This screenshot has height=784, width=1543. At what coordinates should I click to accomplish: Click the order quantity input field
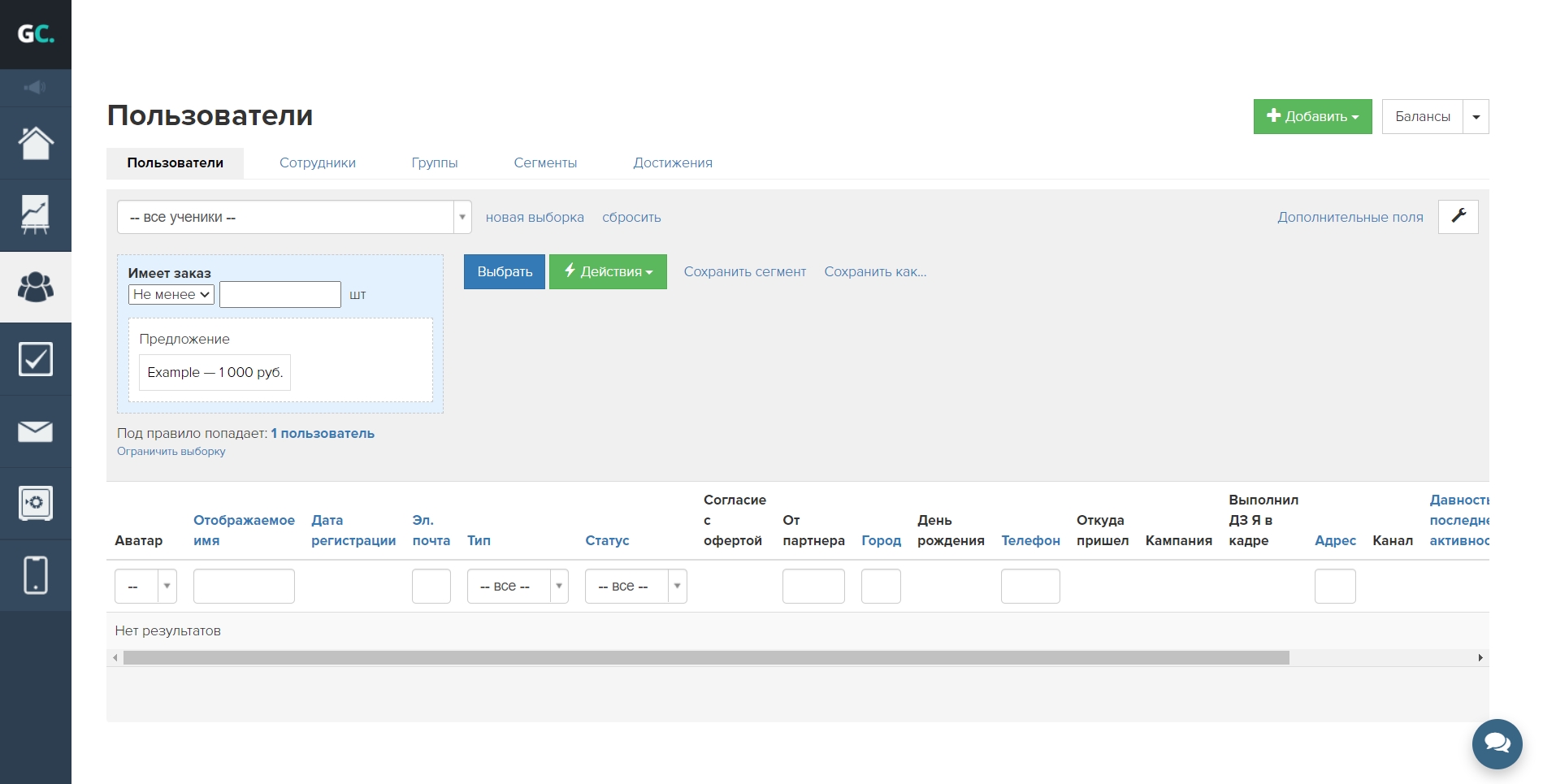280,295
